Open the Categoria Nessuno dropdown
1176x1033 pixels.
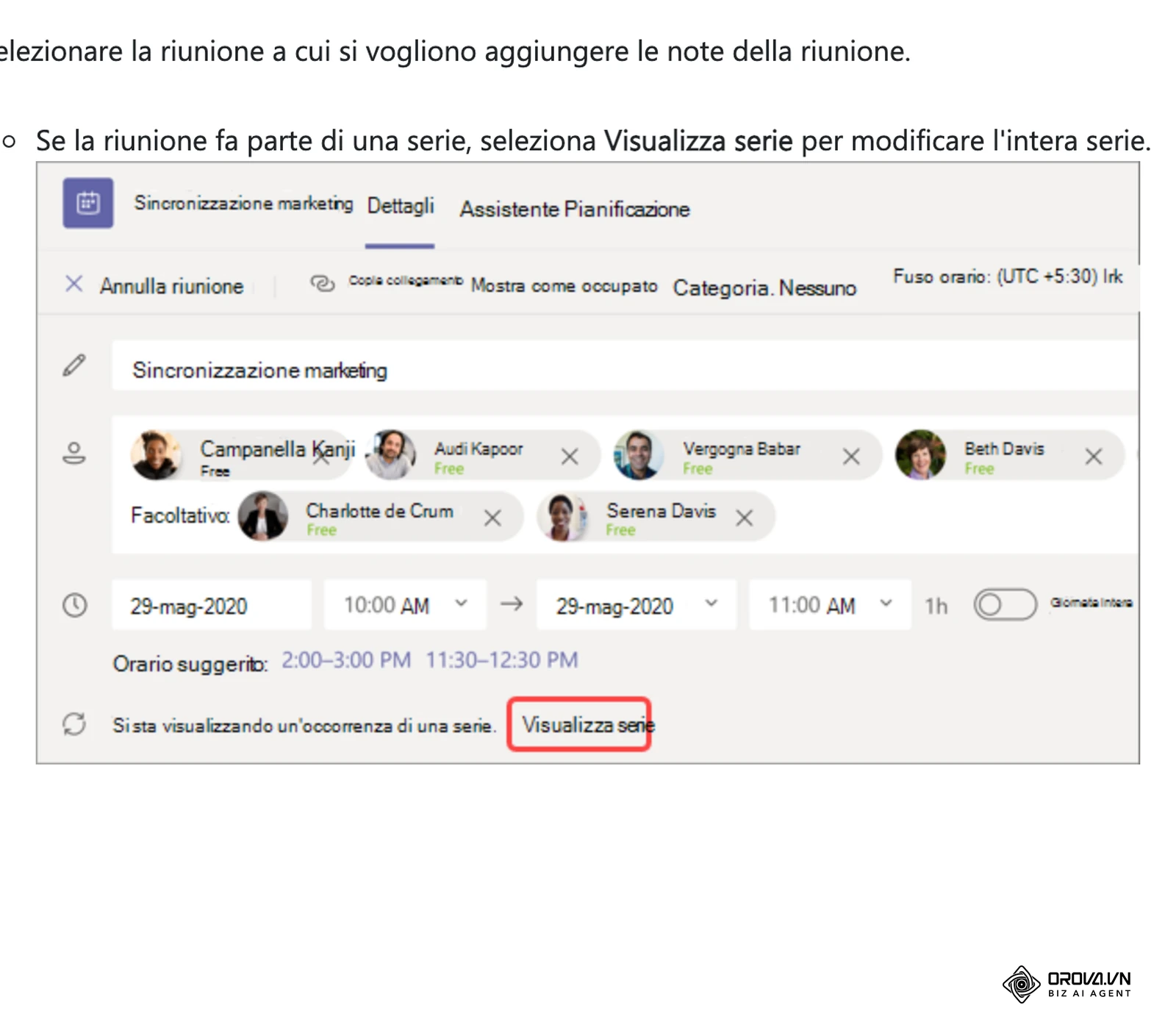pos(764,287)
